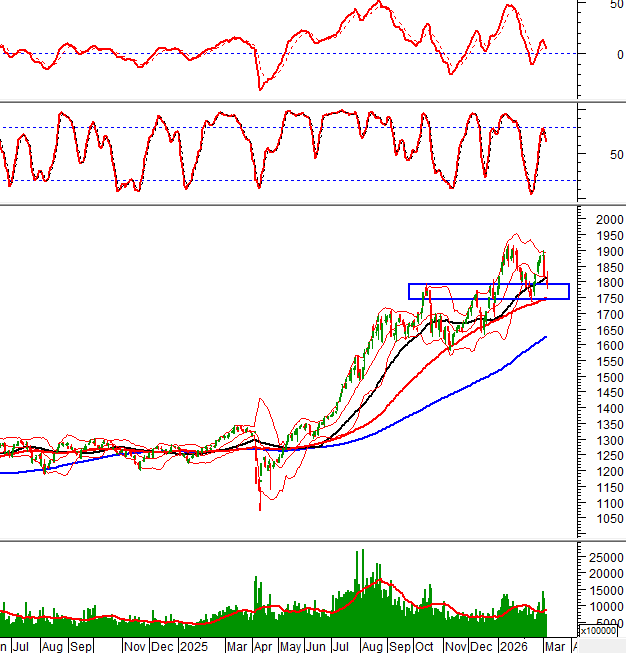The width and height of the screenshot is (626, 653).
Task: Click the May month label on date axis
Action: 291,647
